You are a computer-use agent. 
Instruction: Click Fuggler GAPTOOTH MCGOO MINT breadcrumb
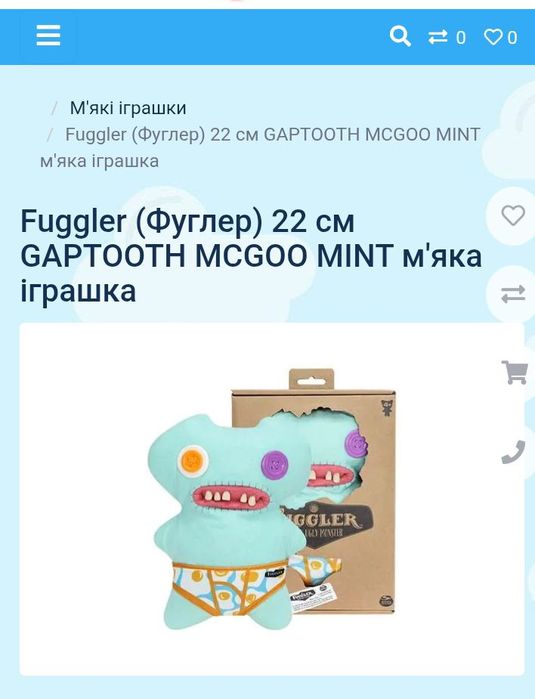[273, 134]
